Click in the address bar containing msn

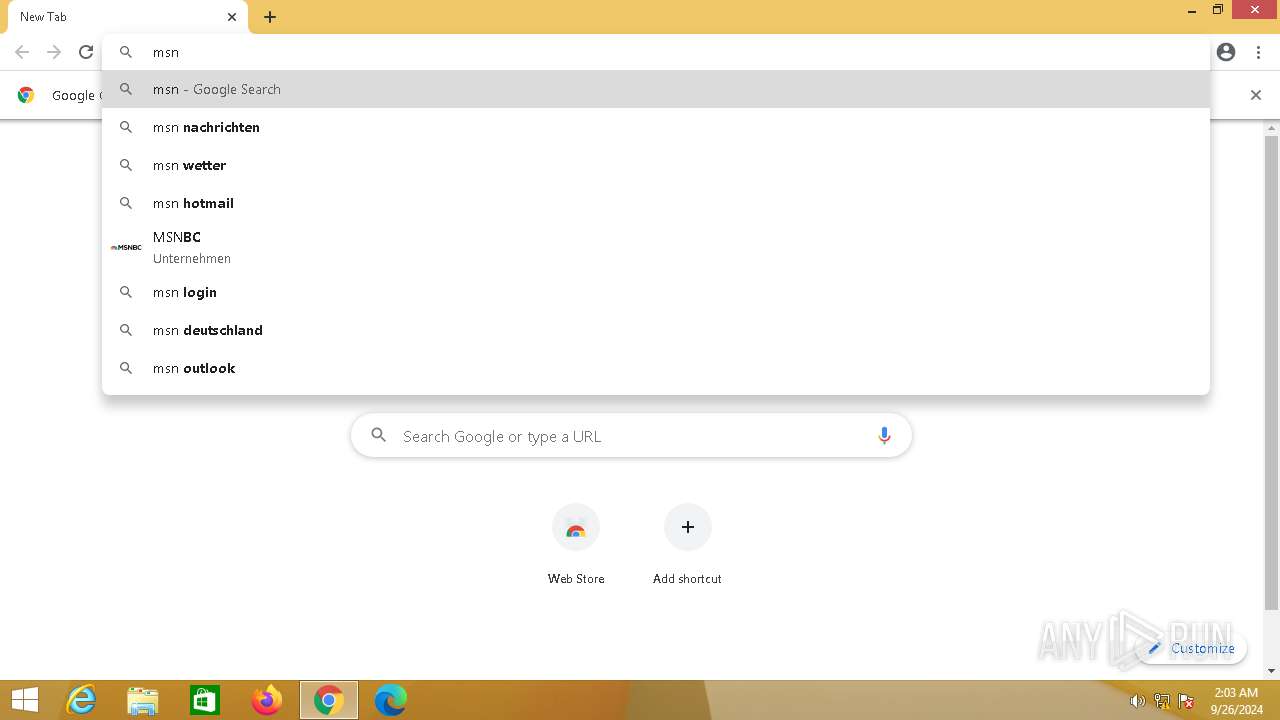[656, 52]
